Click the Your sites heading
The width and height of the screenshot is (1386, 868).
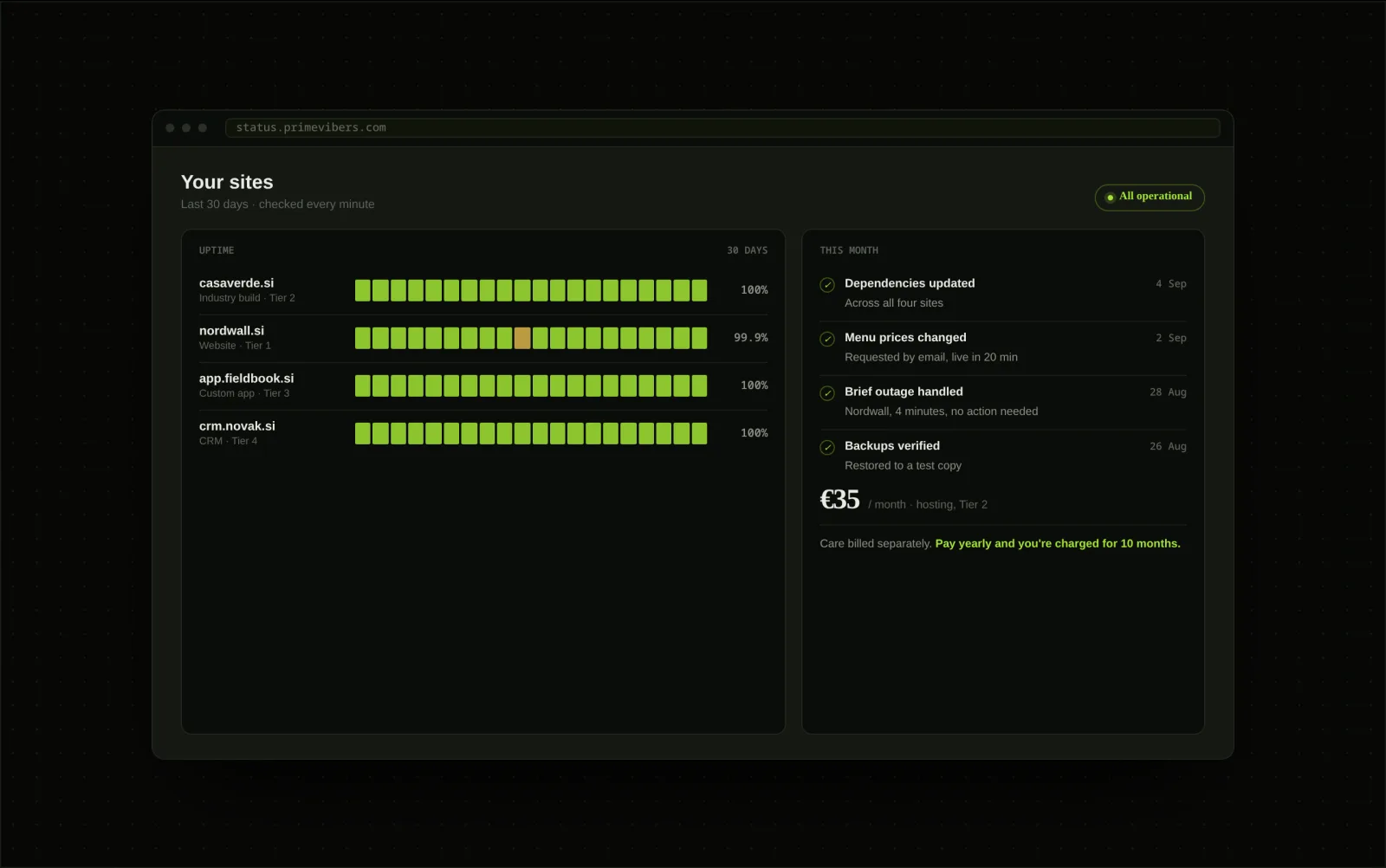[227, 182]
